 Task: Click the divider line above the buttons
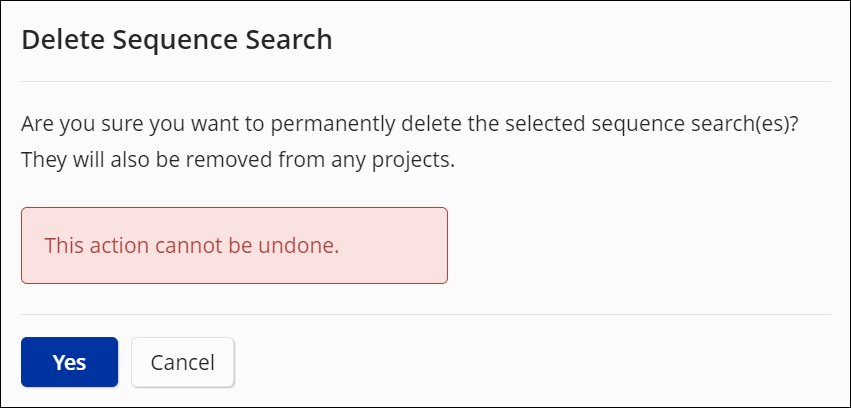coord(425,314)
